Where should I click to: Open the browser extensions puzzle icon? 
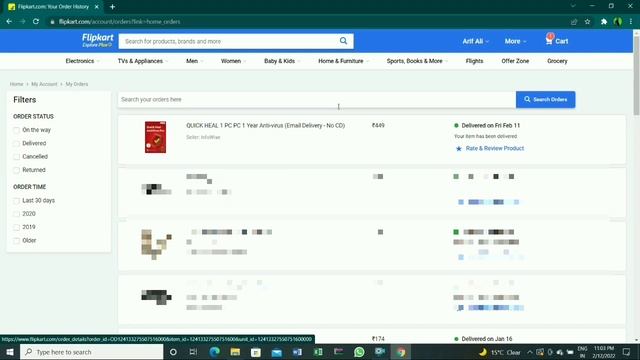(x=604, y=22)
